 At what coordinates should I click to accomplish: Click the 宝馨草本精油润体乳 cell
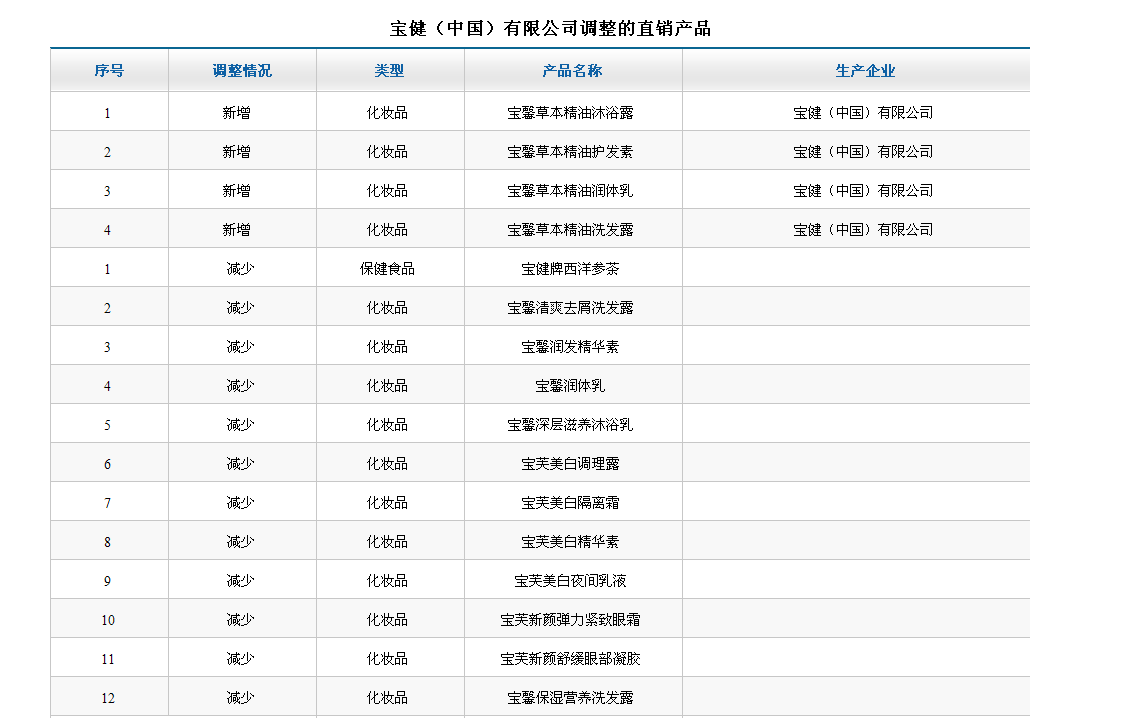coord(570,191)
